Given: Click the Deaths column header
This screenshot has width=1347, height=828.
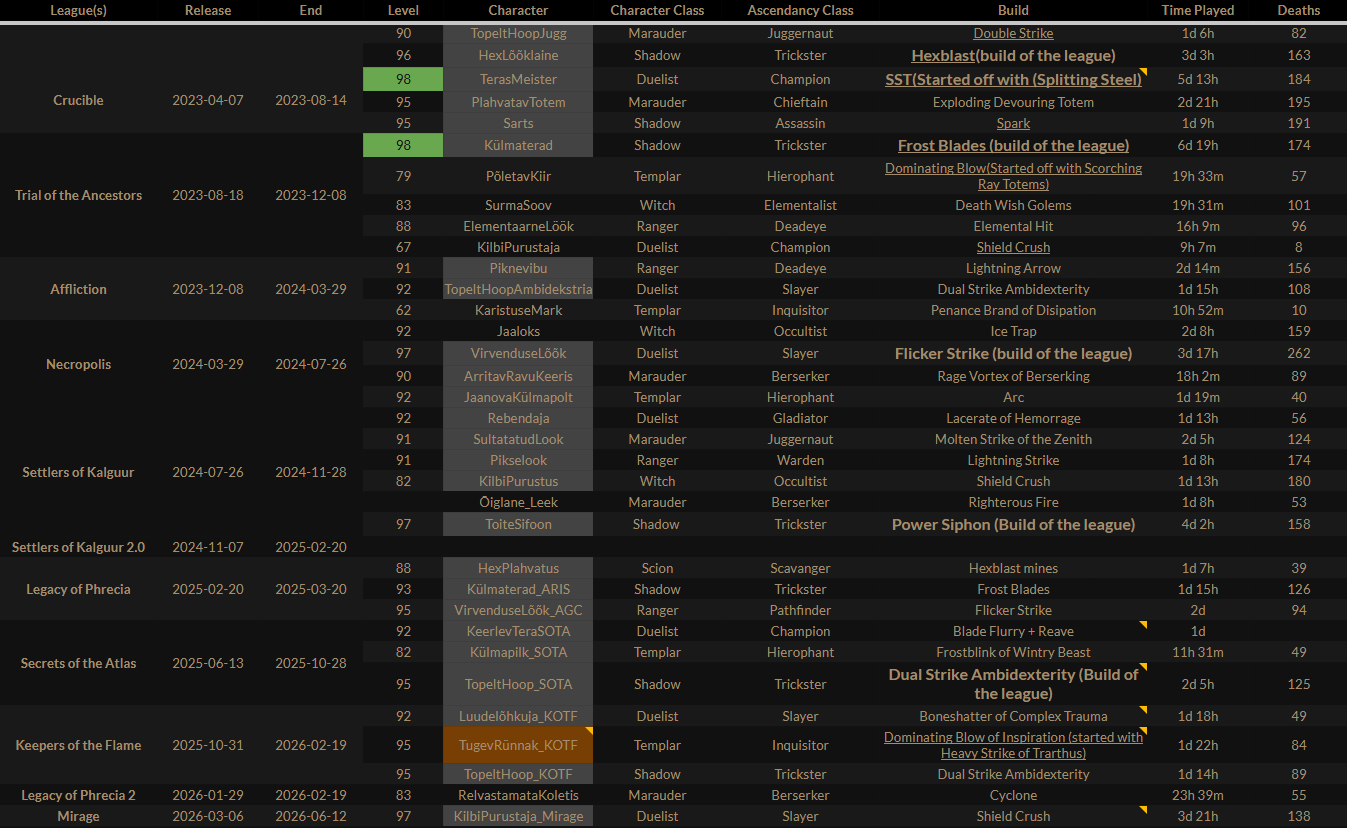Looking at the screenshot, I should click(1298, 10).
